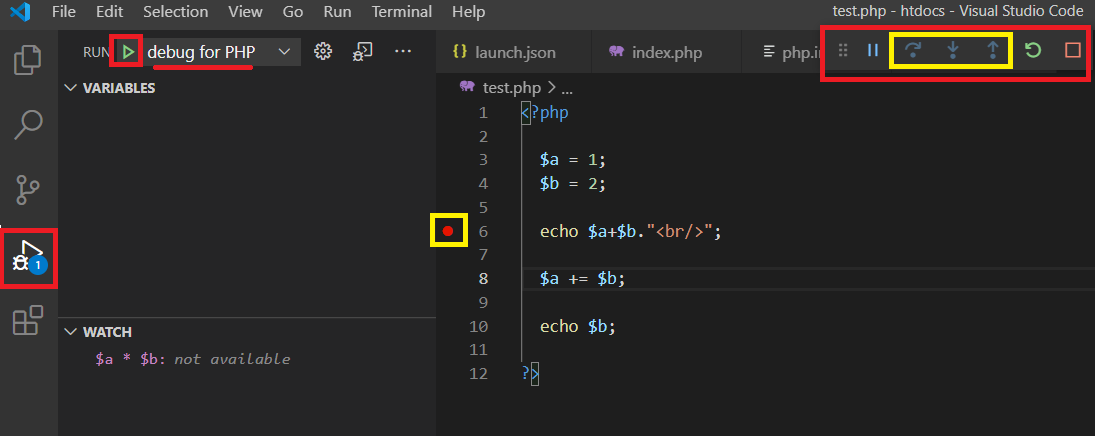The width and height of the screenshot is (1095, 436).
Task: Step over in the debug toolbar
Action: [913, 50]
